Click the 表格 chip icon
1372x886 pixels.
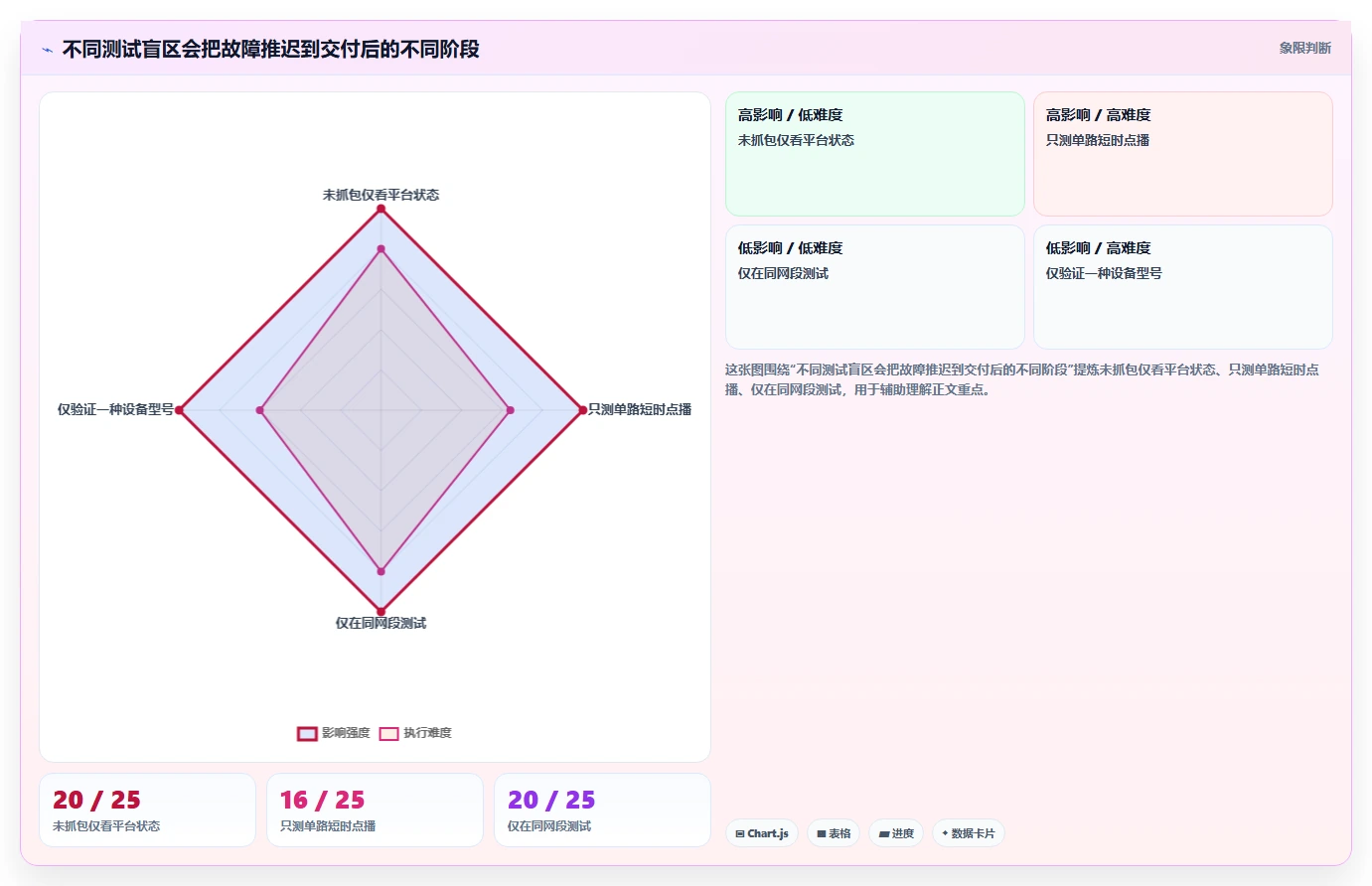(822, 834)
